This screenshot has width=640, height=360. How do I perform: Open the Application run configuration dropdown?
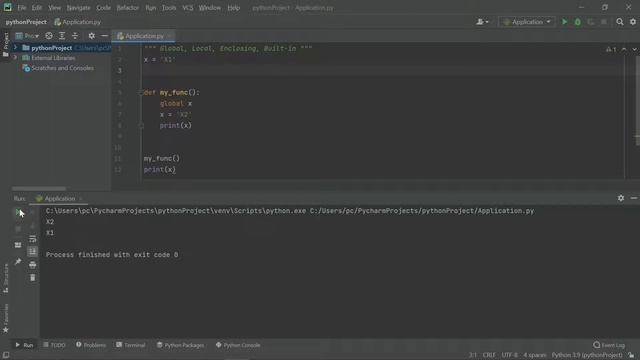click(527, 22)
